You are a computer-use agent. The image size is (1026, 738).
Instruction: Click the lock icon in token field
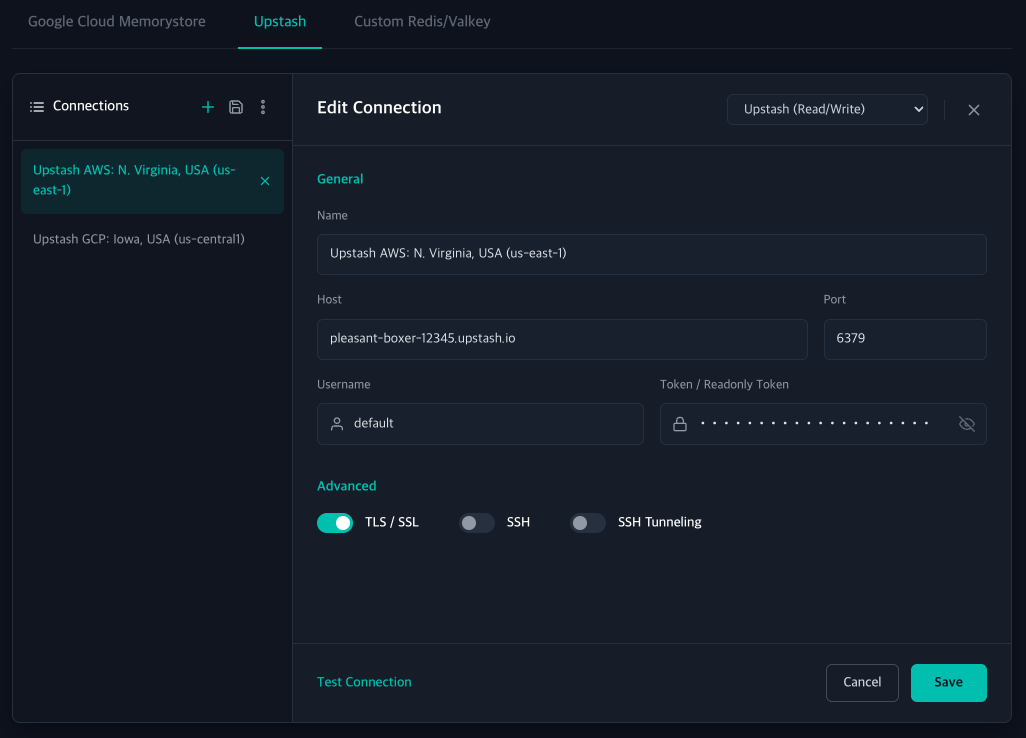(680, 424)
